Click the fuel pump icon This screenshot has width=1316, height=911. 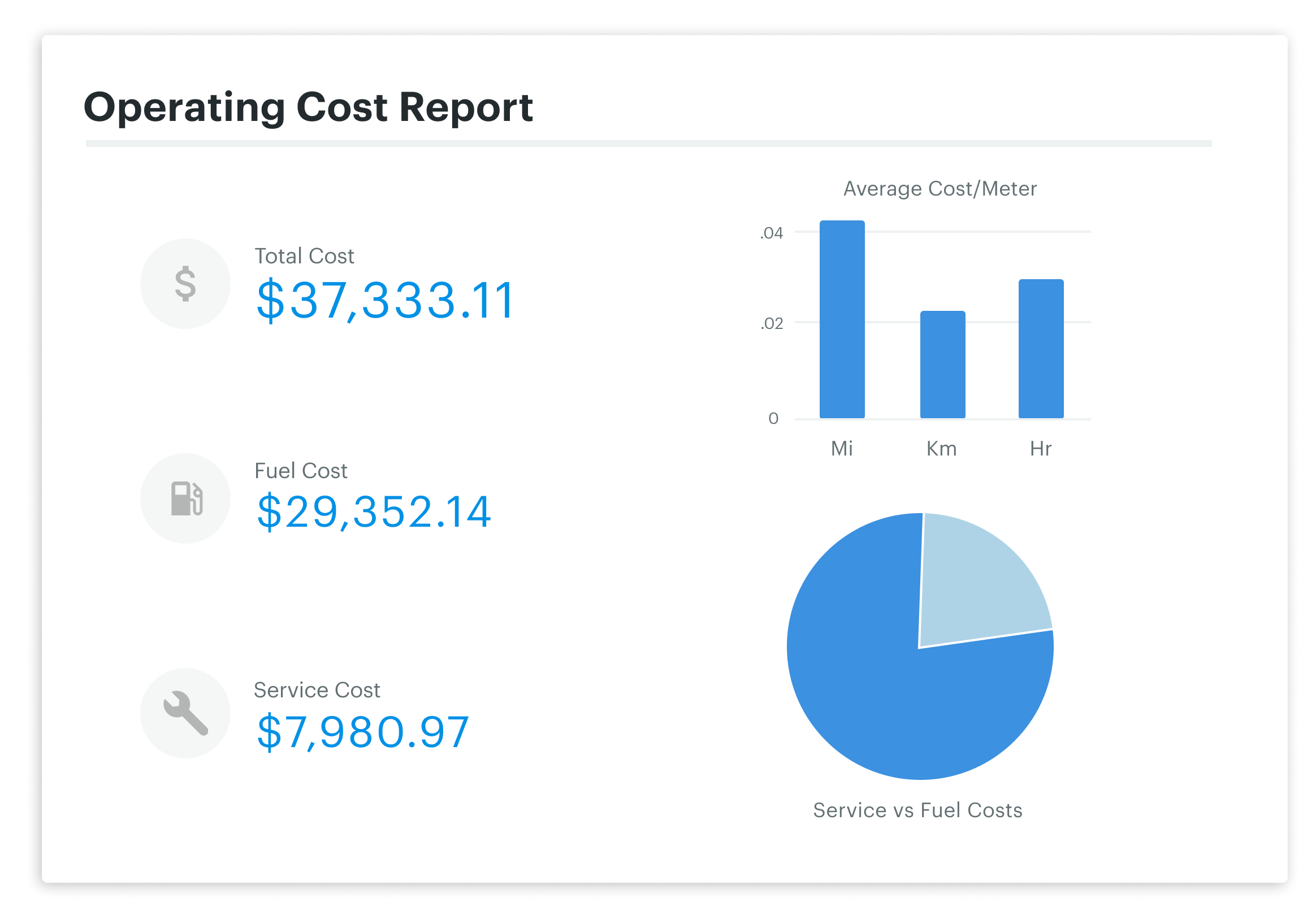[x=185, y=498]
